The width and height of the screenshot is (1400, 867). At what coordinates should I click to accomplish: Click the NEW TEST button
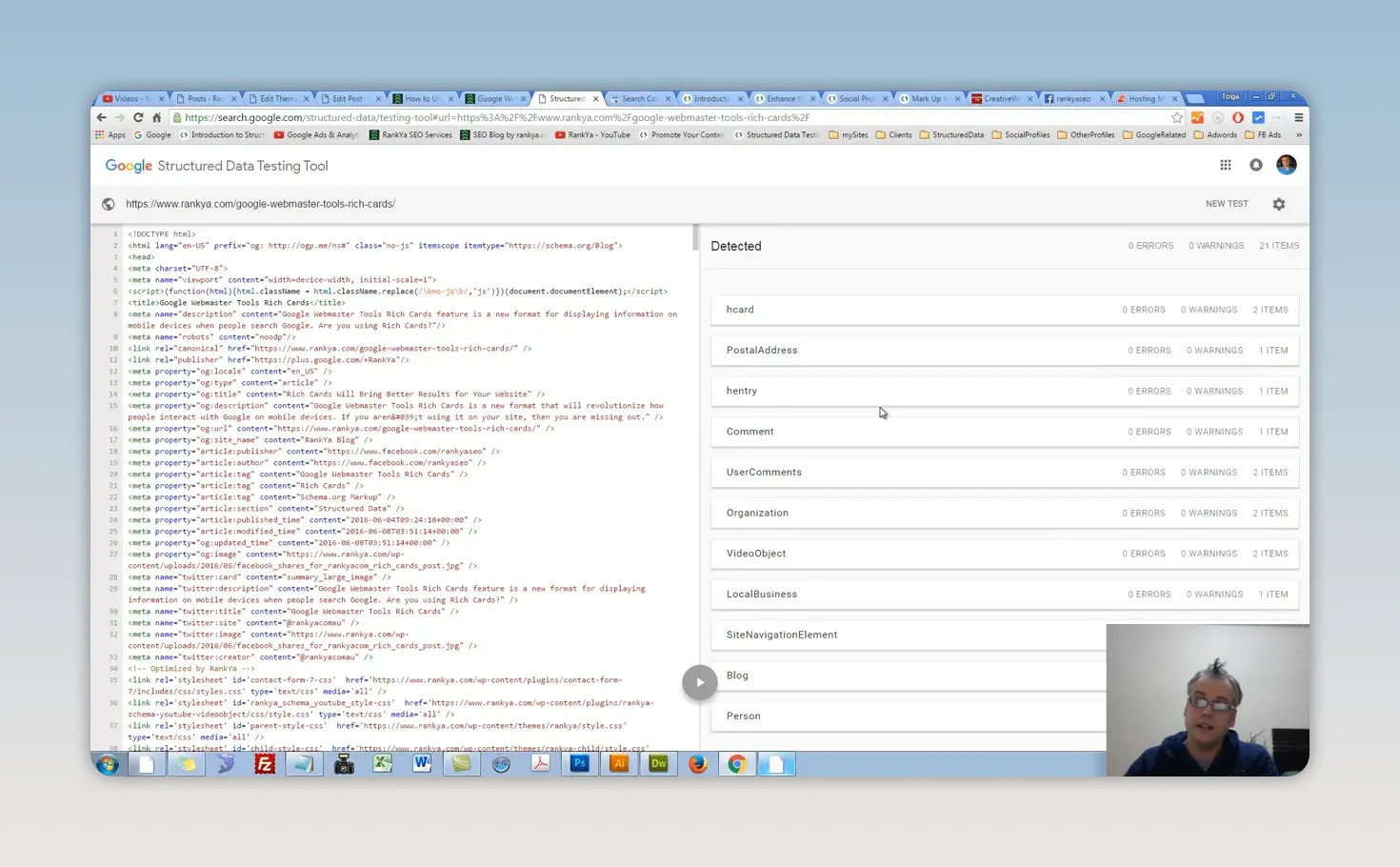(1227, 204)
